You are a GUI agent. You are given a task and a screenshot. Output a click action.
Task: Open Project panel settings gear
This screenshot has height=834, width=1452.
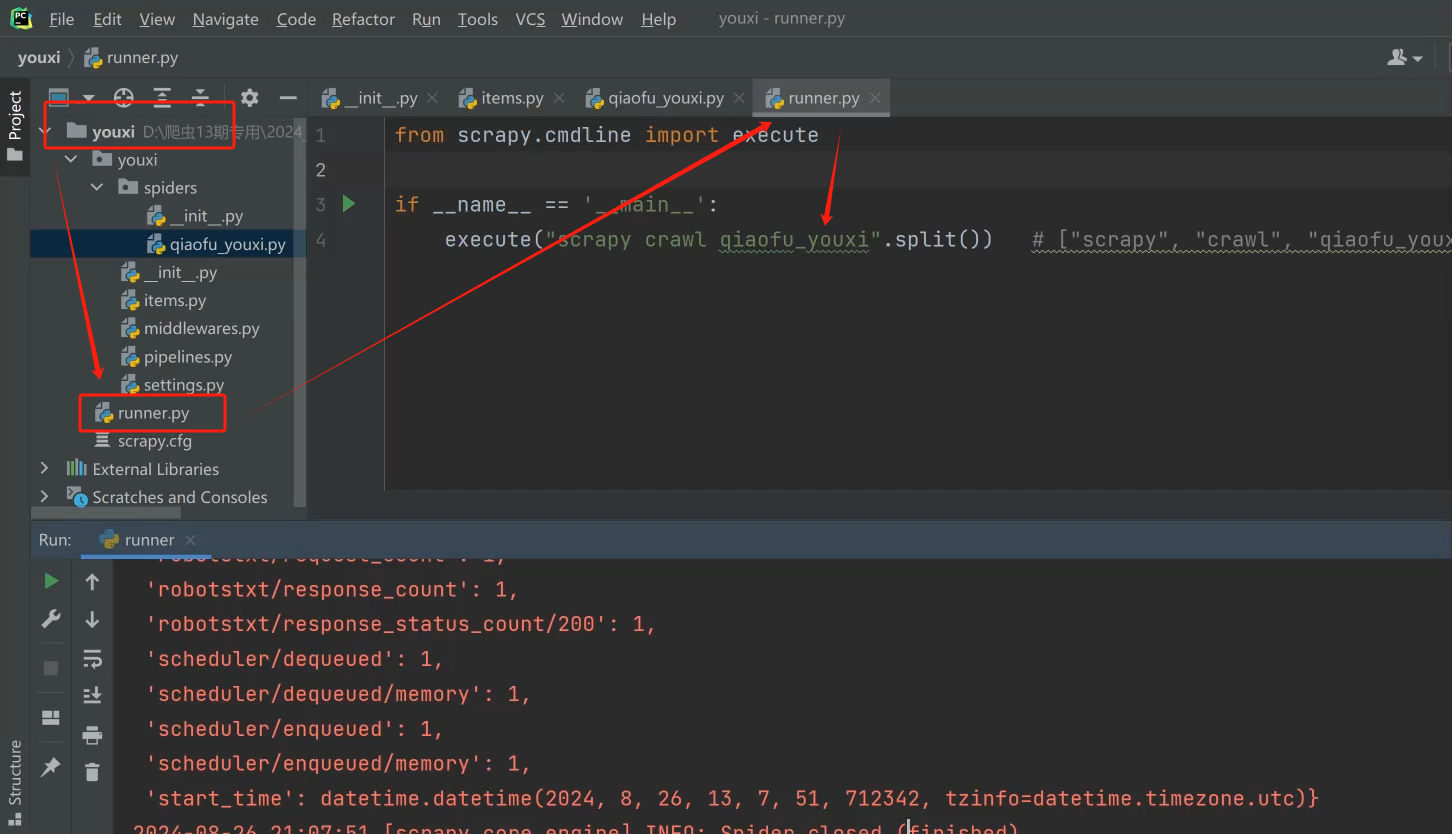click(x=250, y=97)
